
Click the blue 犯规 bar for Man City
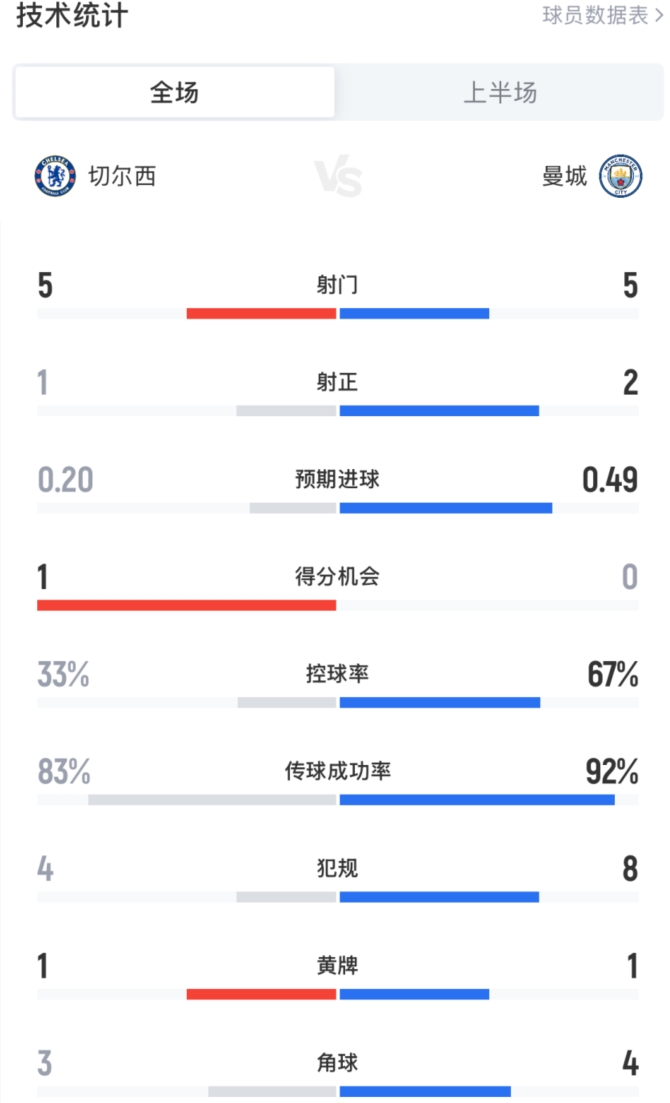439,897
